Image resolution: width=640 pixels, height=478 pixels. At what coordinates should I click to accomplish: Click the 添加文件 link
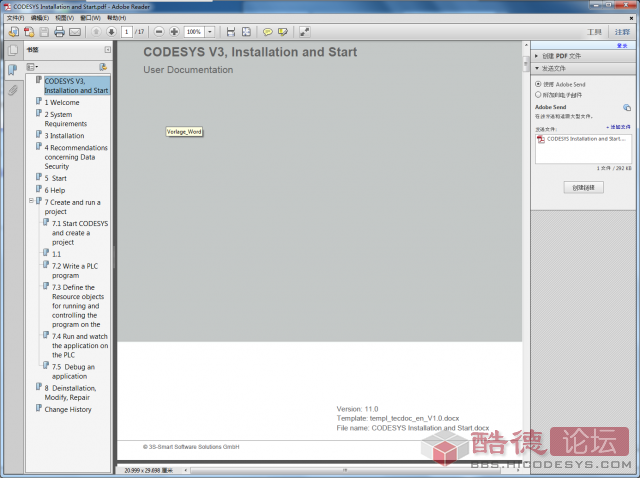pyautogui.click(x=617, y=127)
